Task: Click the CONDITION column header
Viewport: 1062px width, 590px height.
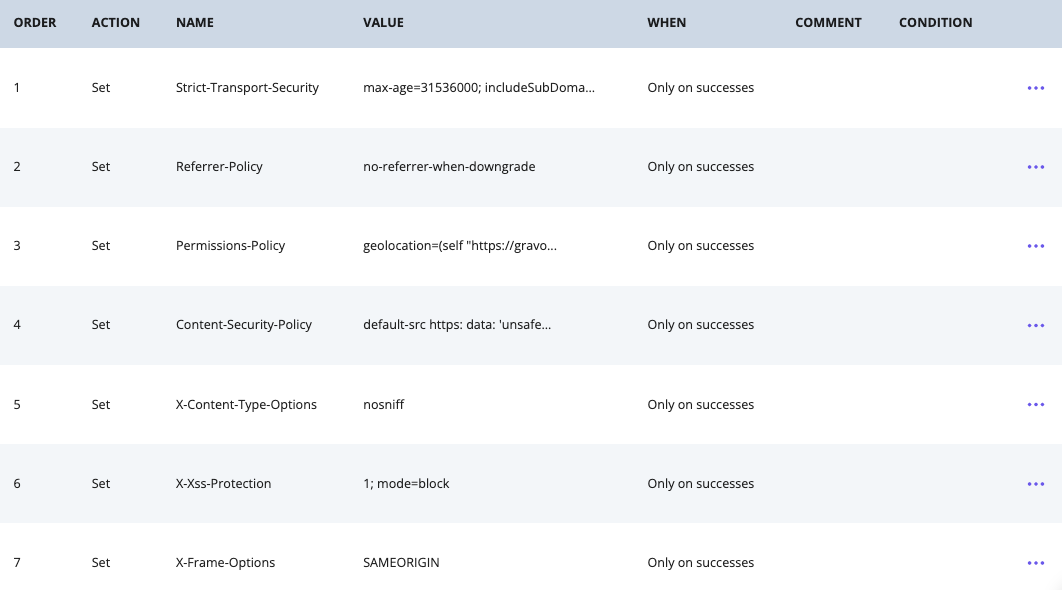Action: [x=935, y=22]
